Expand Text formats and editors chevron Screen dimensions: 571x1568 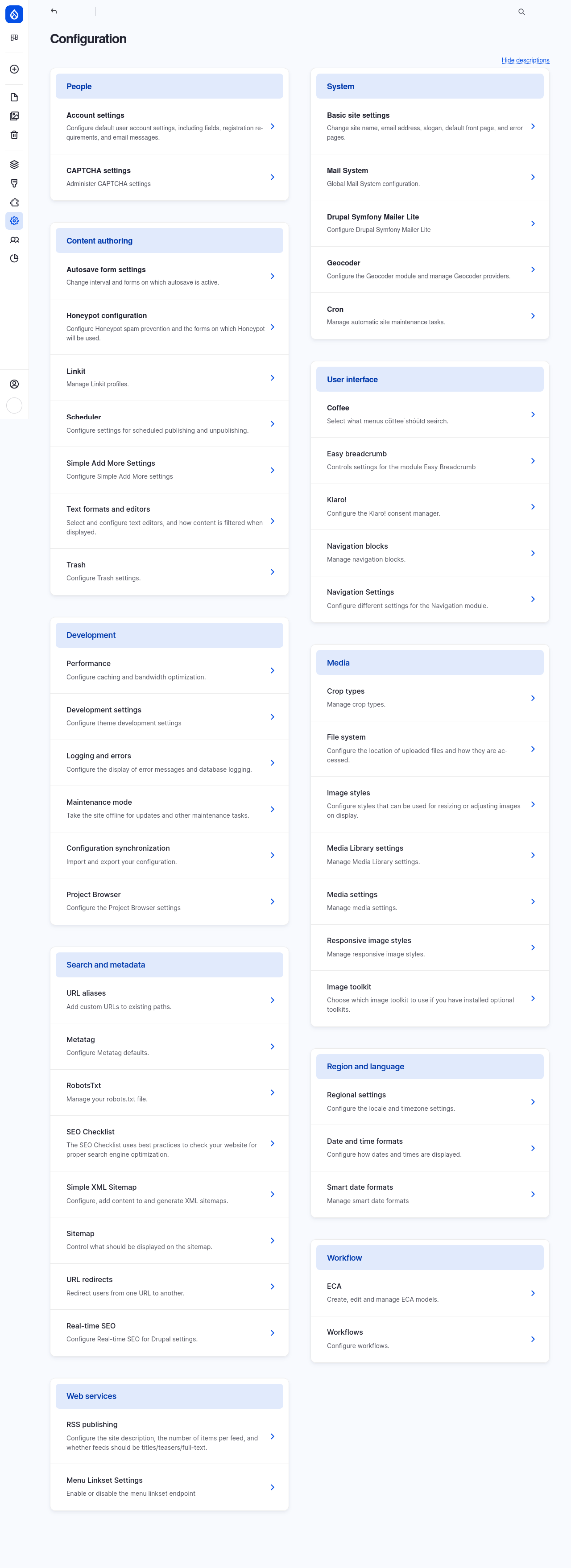pos(272,521)
